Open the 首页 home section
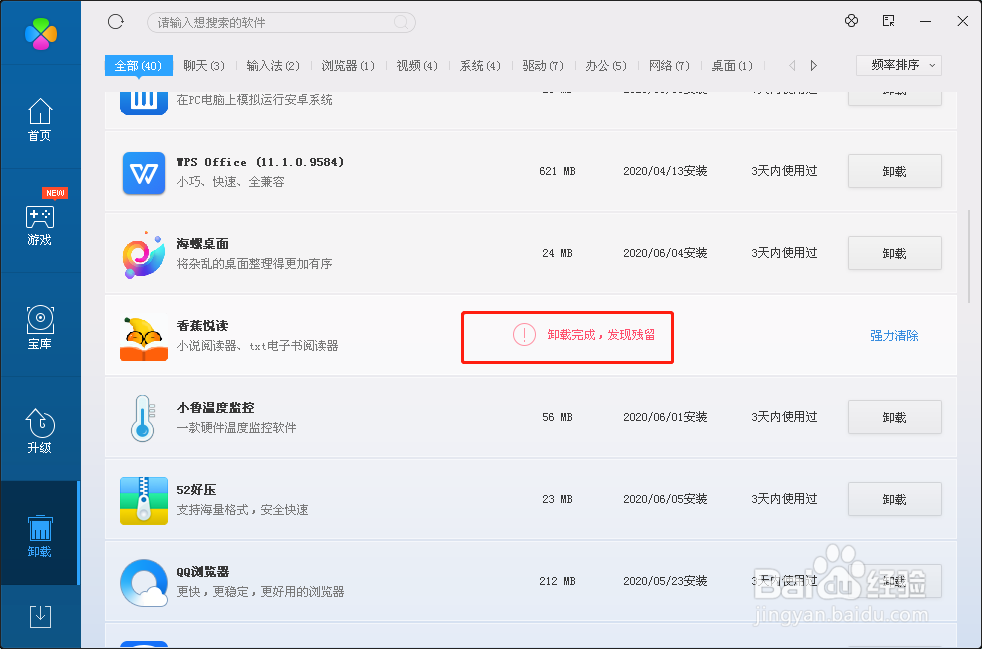 tap(39, 120)
